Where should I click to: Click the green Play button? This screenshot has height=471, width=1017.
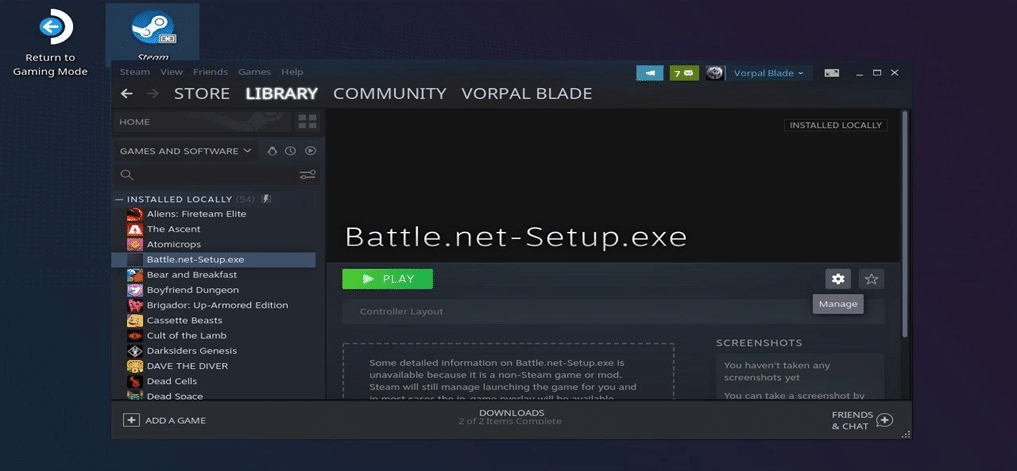[x=387, y=279]
